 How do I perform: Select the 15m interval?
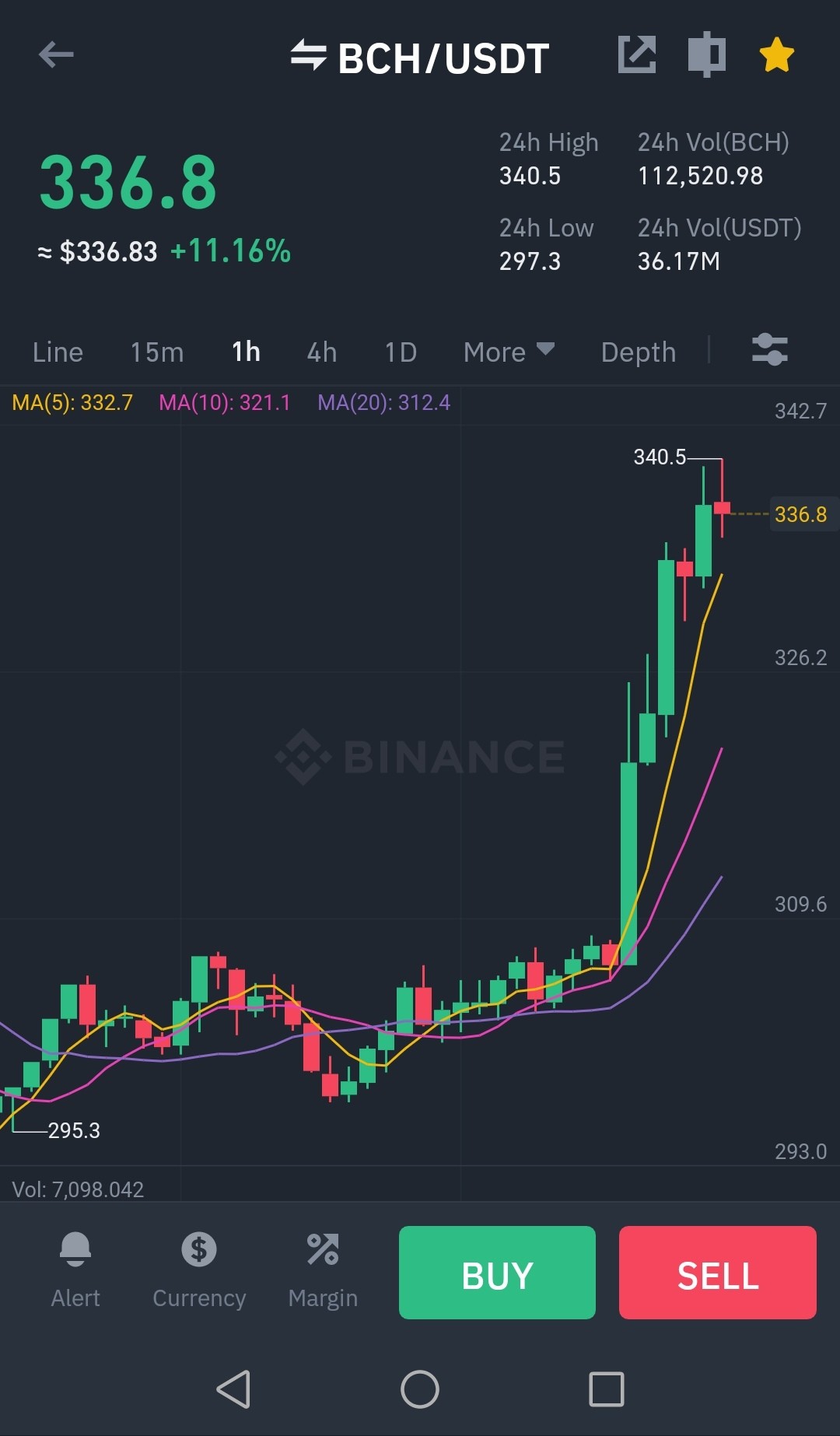point(157,352)
